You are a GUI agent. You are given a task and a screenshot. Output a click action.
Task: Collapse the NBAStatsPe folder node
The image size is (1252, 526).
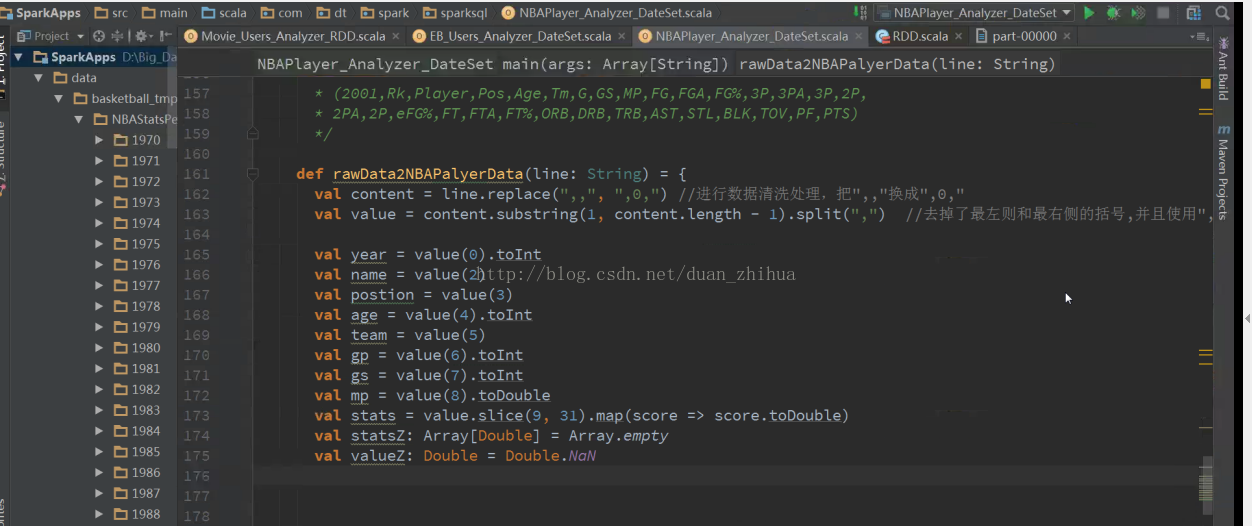[79, 119]
